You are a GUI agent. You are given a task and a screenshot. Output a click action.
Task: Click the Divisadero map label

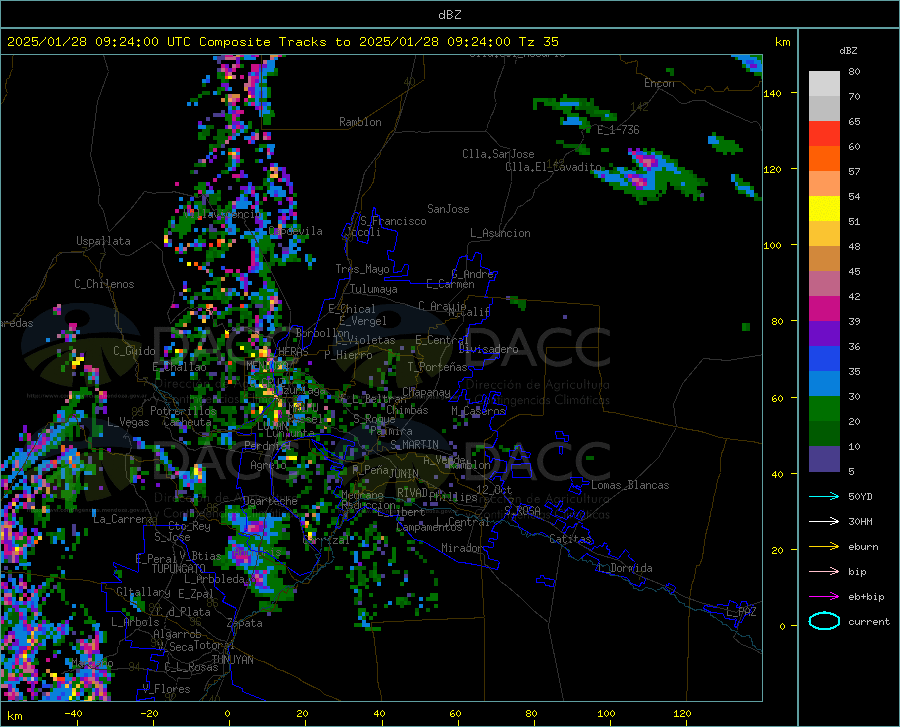pos(488,349)
